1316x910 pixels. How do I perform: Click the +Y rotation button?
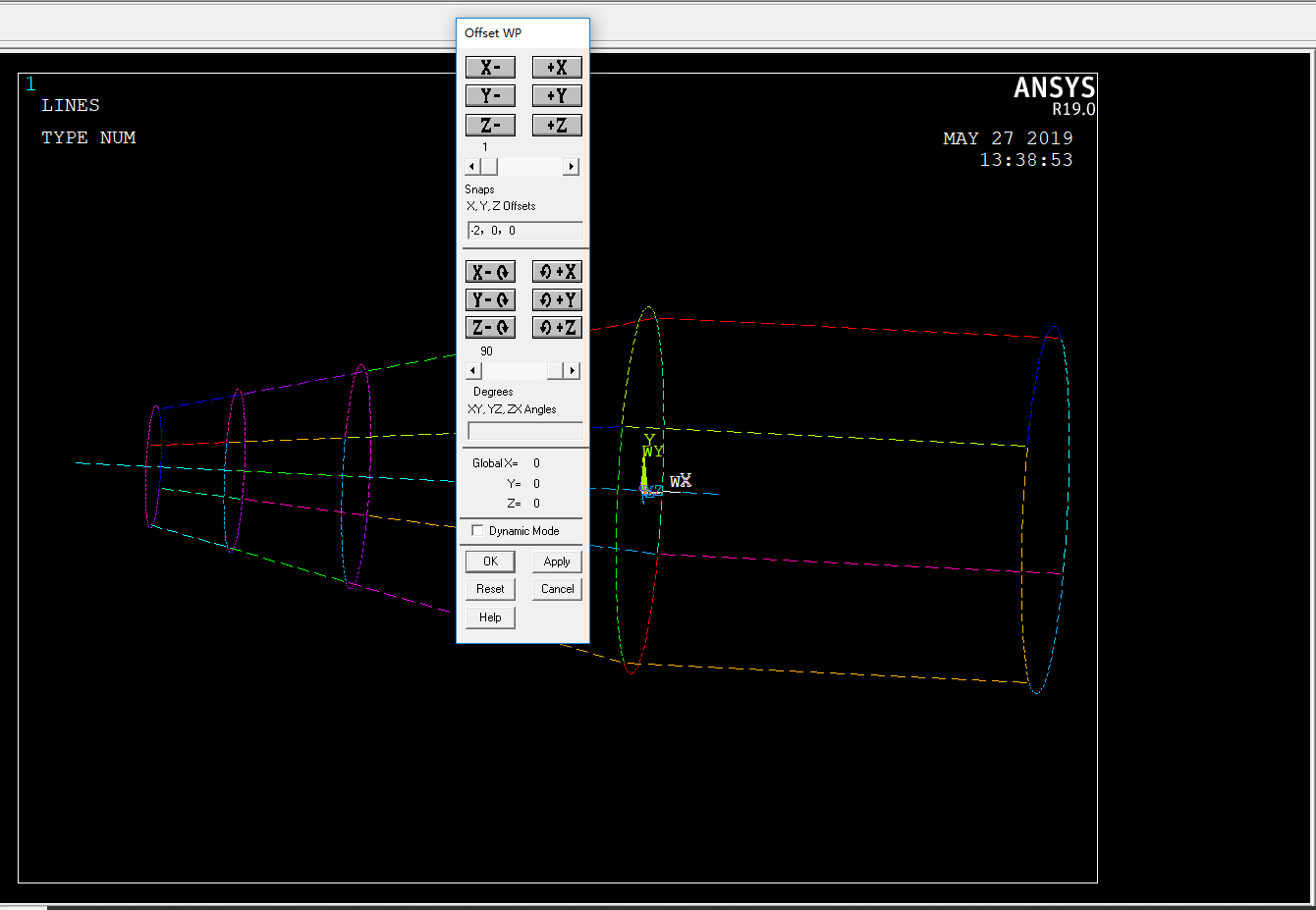coord(557,299)
